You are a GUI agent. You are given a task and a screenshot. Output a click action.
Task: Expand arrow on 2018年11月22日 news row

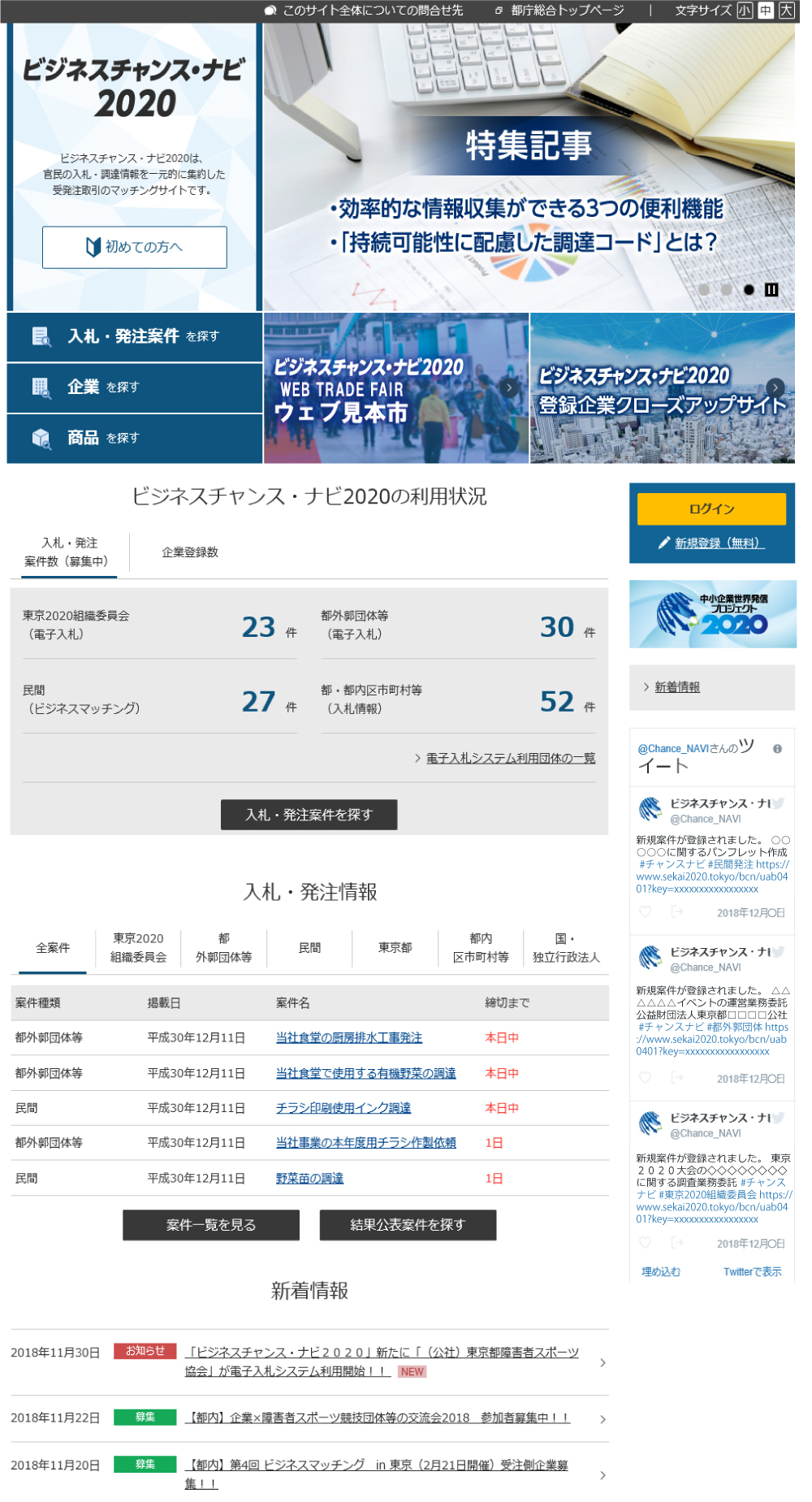coord(603,1419)
